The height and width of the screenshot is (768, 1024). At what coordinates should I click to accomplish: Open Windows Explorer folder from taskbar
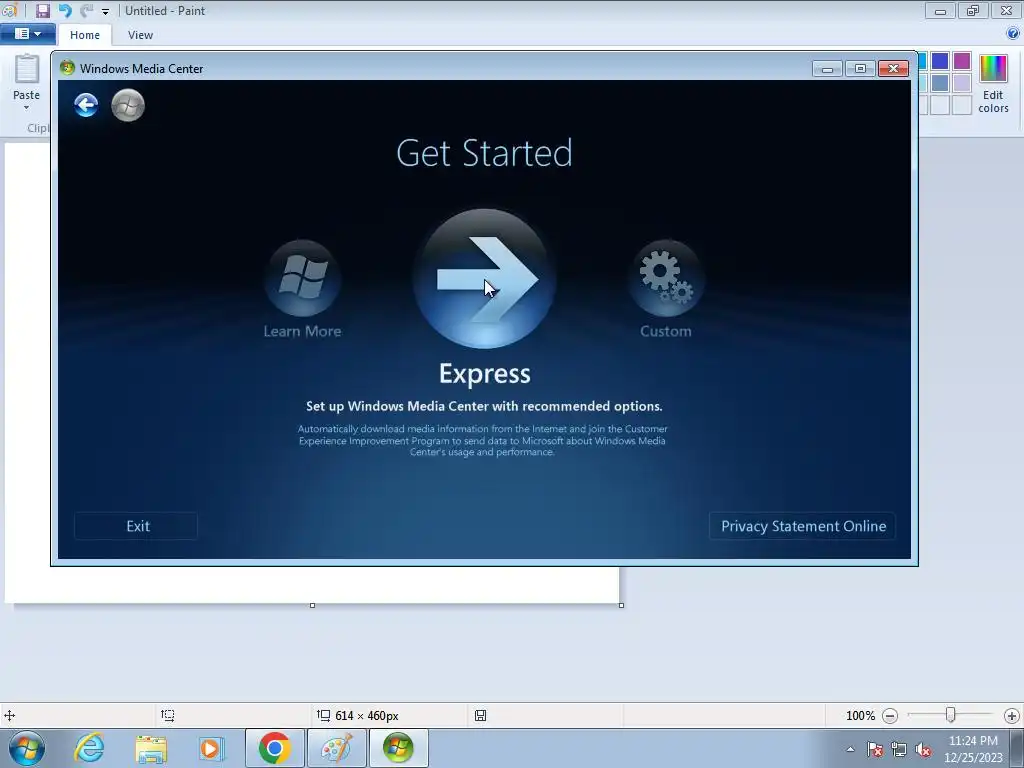click(151, 748)
